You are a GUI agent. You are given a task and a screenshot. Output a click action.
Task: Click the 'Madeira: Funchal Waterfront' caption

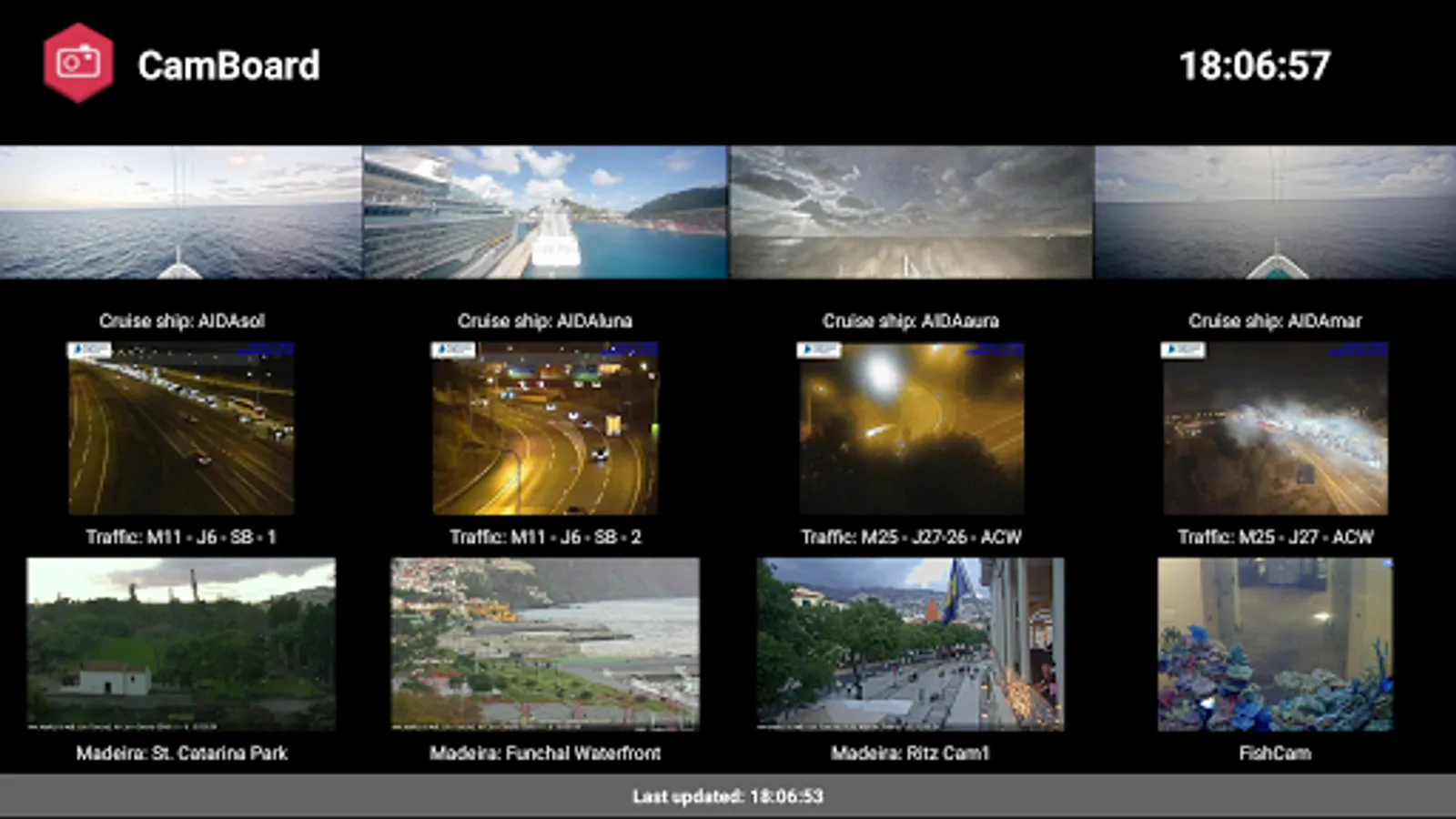click(545, 753)
